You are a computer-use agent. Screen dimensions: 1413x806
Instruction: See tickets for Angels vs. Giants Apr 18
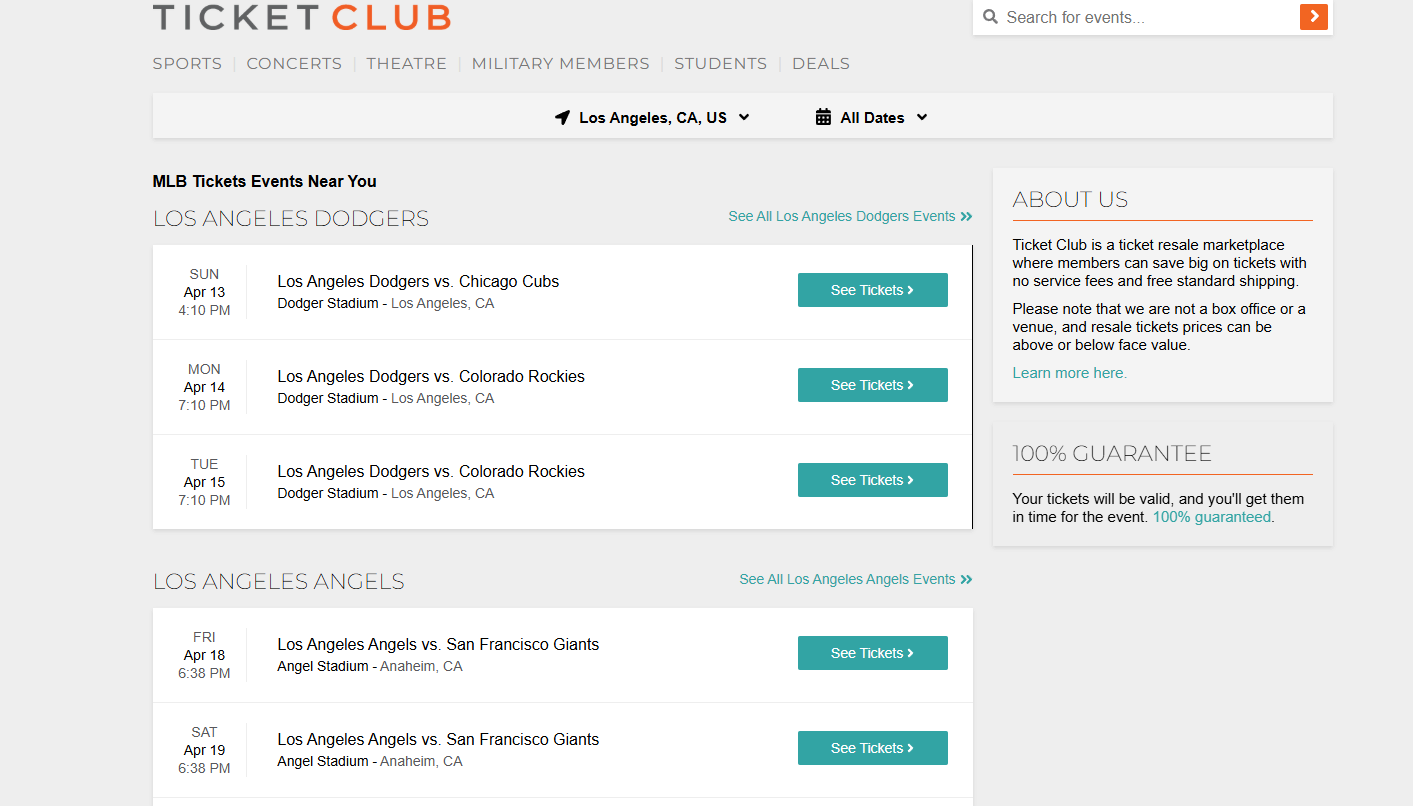(873, 653)
